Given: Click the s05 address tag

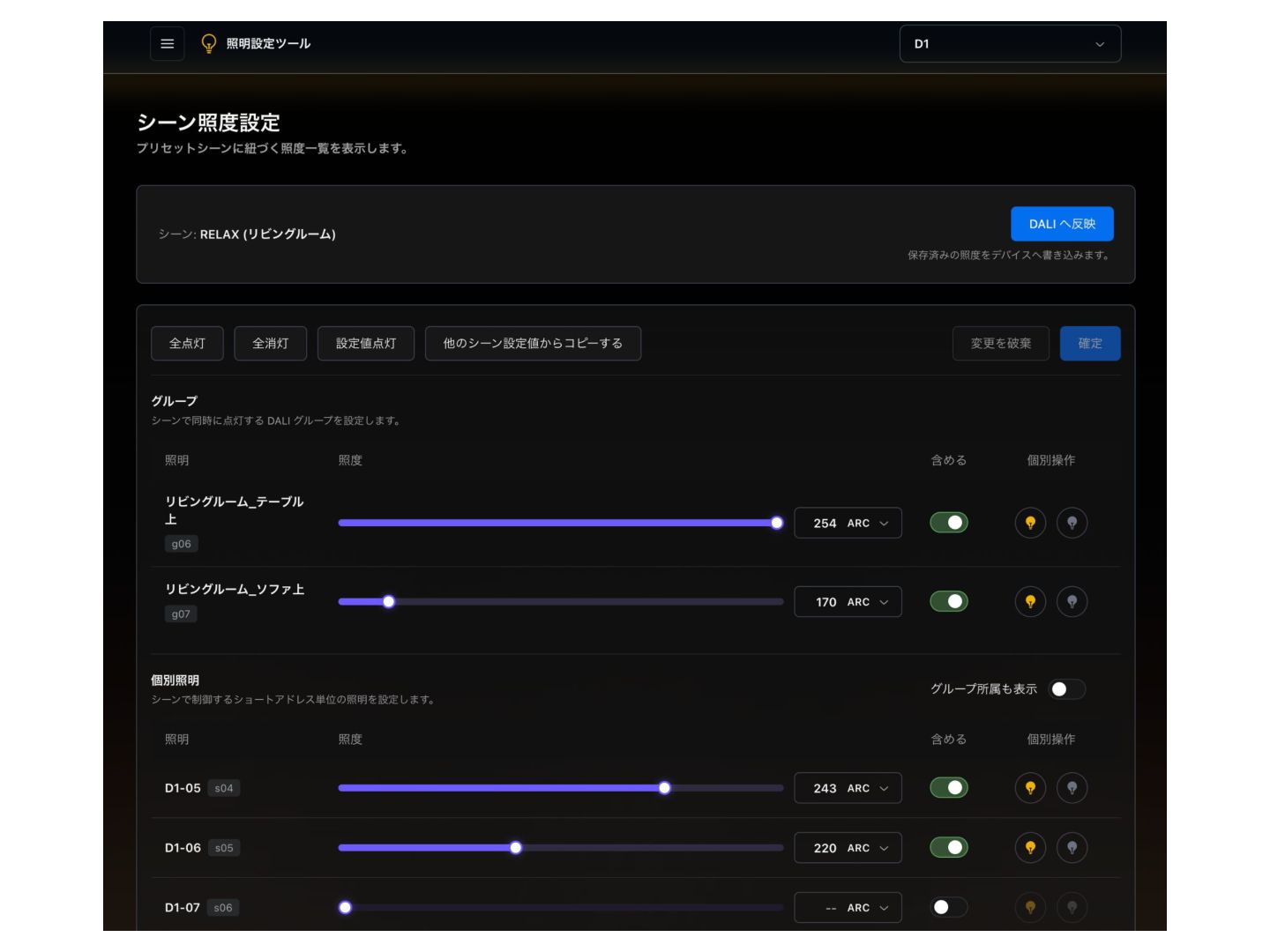Looking at the screenshot, I should [224, 848].
